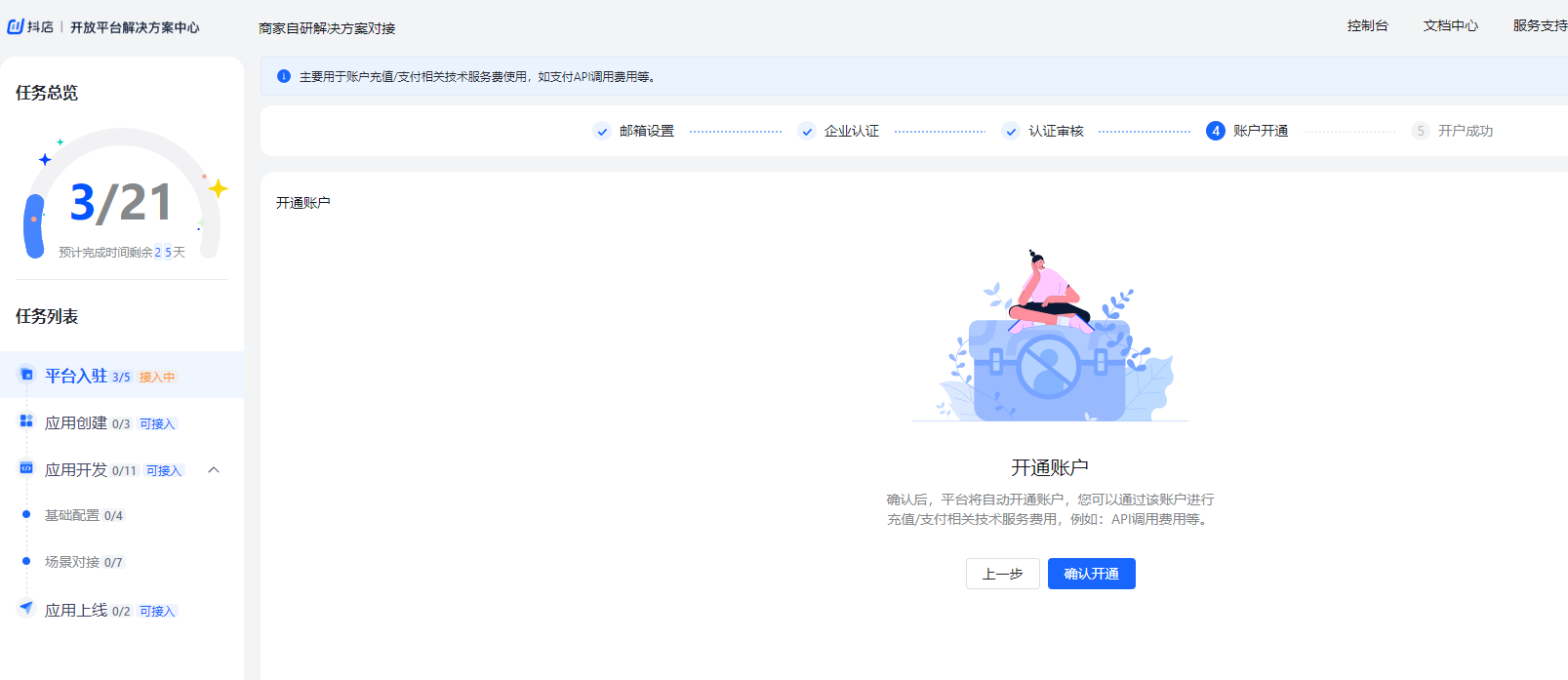Click 可接入 tag beside 应用创建
1568x680 pixels.
point(157,423)
